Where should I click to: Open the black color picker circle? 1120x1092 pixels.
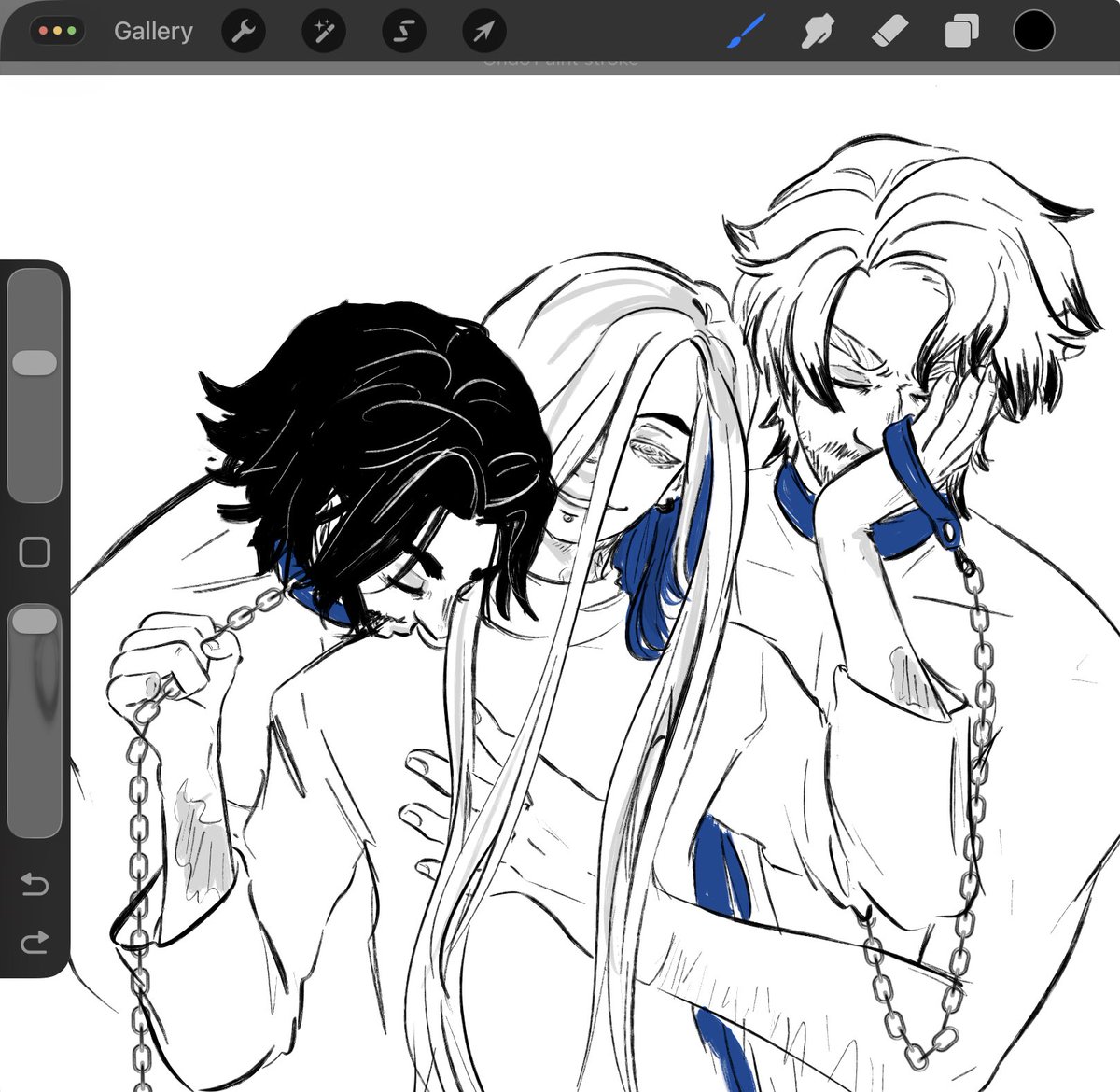coord(1033,33)
